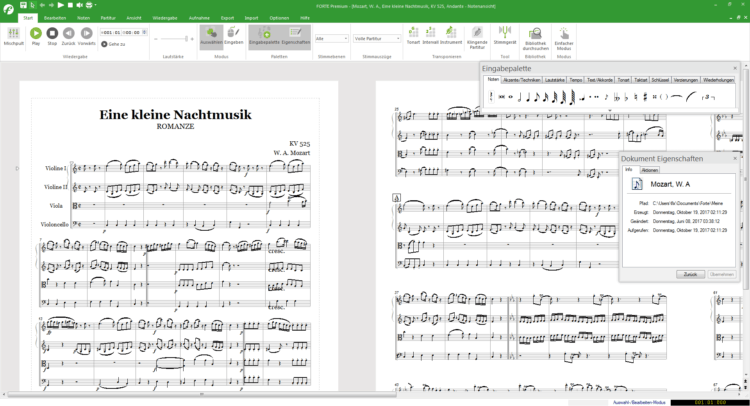The width and height of the screenshot is (750, 406).
Task: Toggle Auswählen mode
Action: 211,36
